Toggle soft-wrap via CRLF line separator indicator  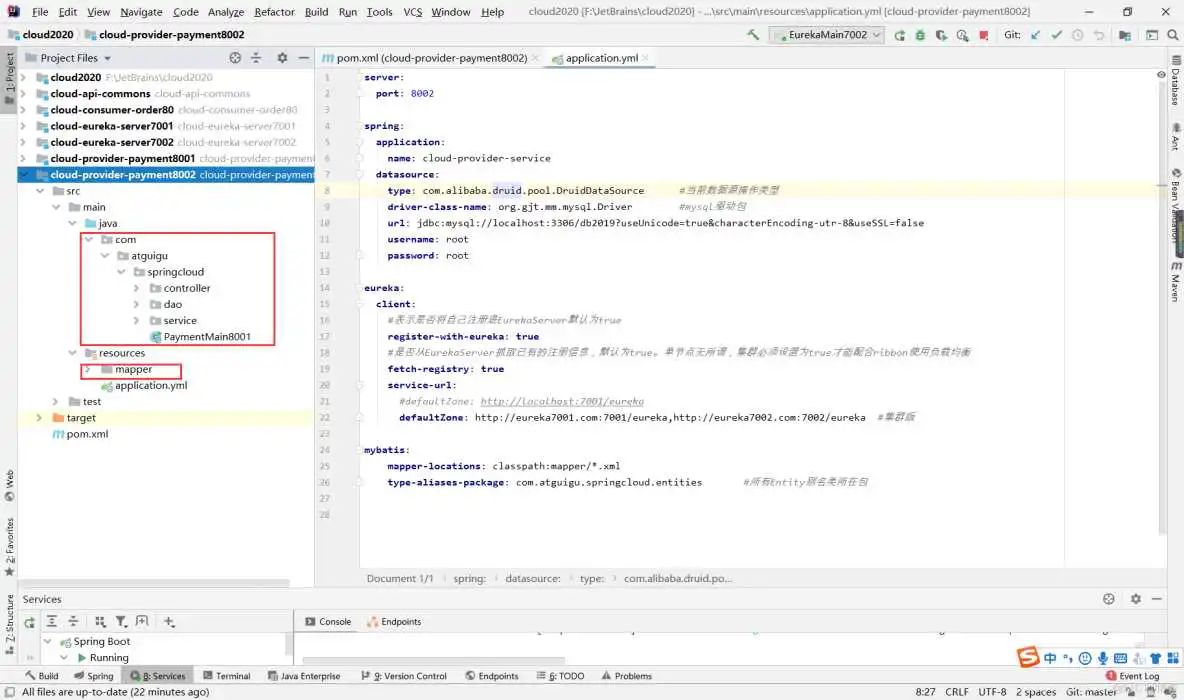(x=956, y=691)
